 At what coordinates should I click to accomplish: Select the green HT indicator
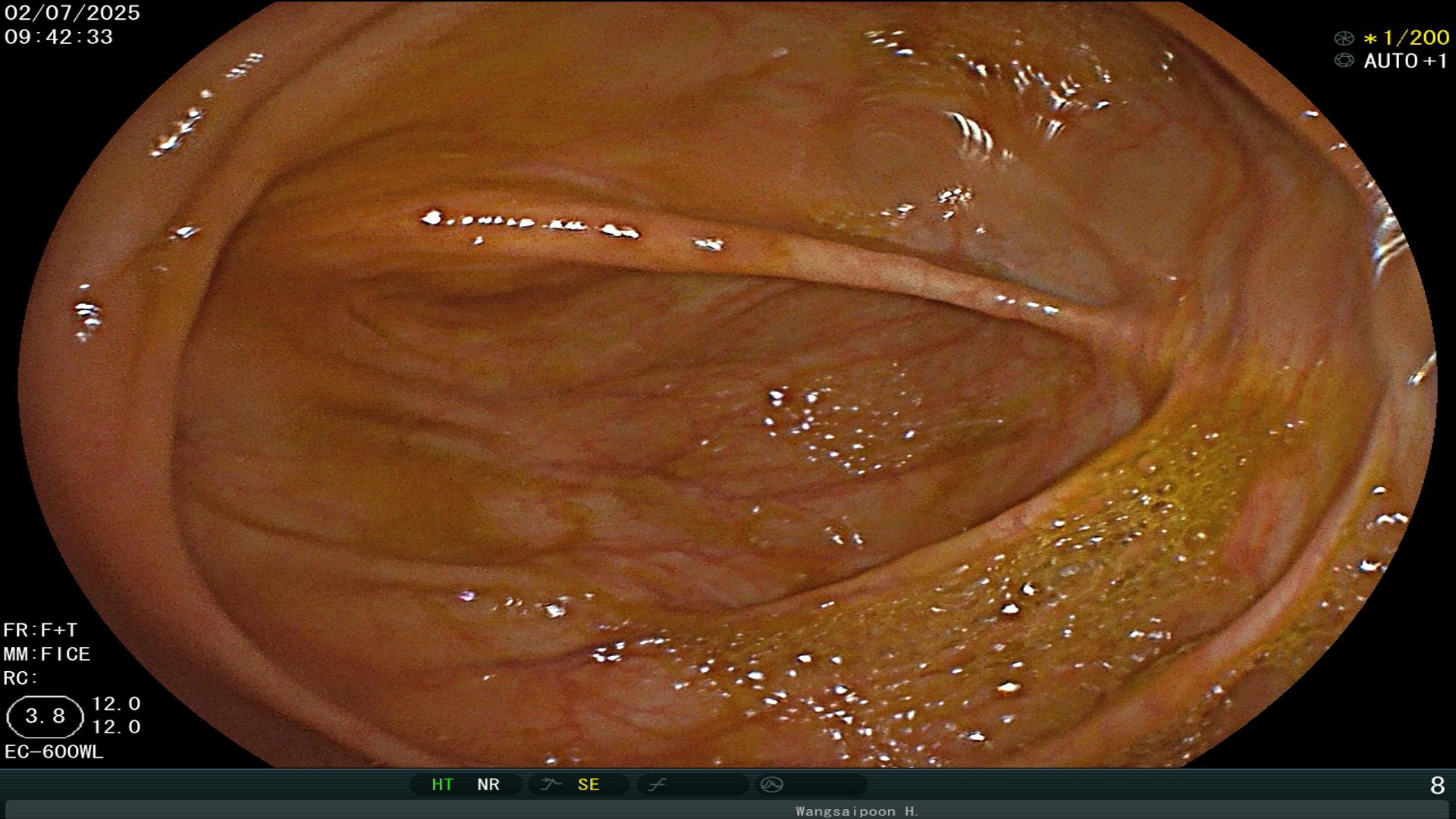pyautogui.click(x=442, y=785)
